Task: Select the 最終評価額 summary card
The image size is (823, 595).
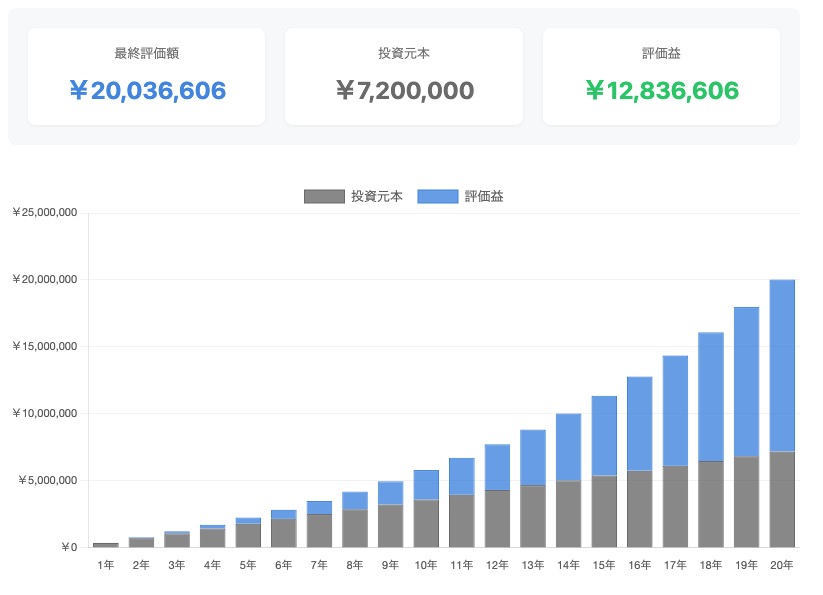Action: click(x=146, y=76)
